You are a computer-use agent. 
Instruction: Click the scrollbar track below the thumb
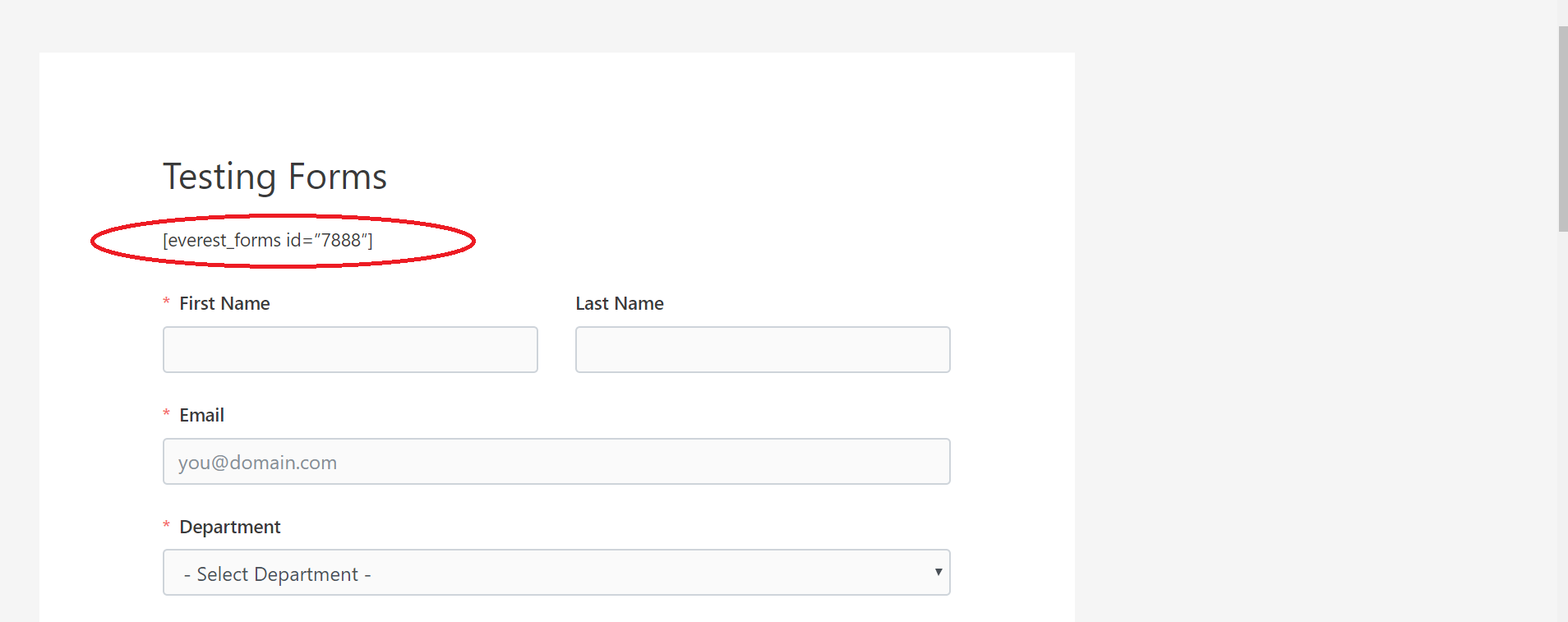click(1563, 427)
